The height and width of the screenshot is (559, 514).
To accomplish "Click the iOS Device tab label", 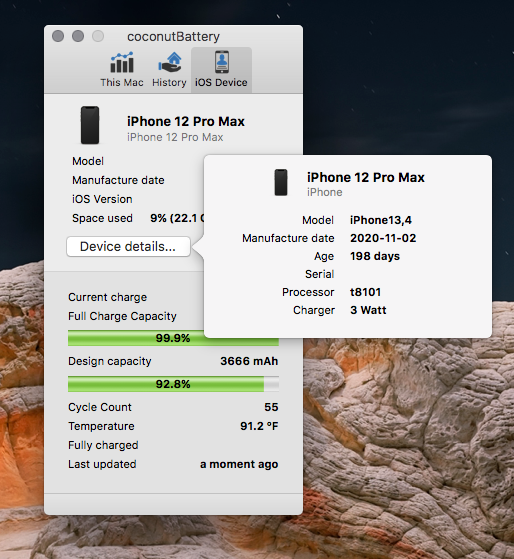I will 221,82.
